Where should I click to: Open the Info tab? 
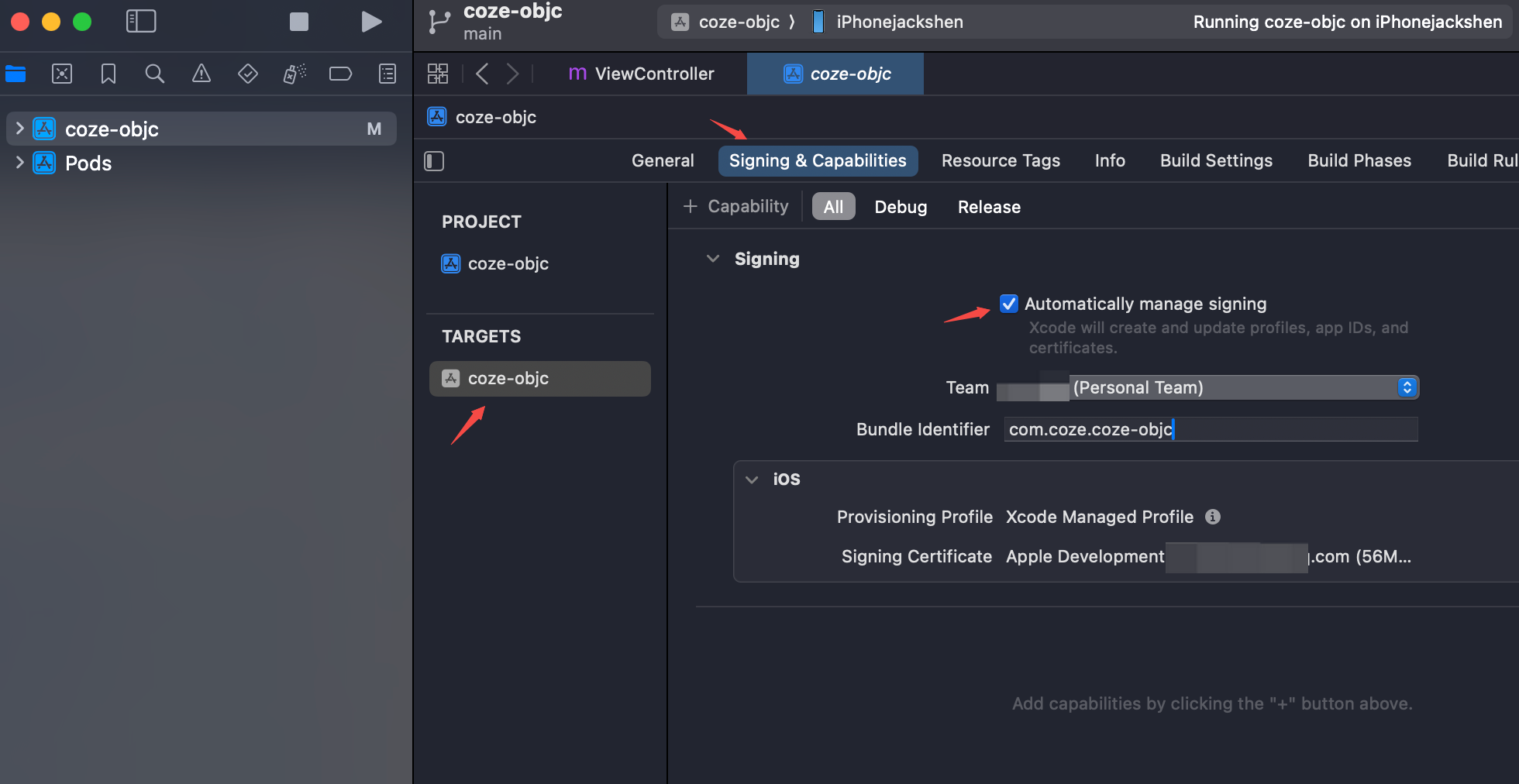[1110, 160]
